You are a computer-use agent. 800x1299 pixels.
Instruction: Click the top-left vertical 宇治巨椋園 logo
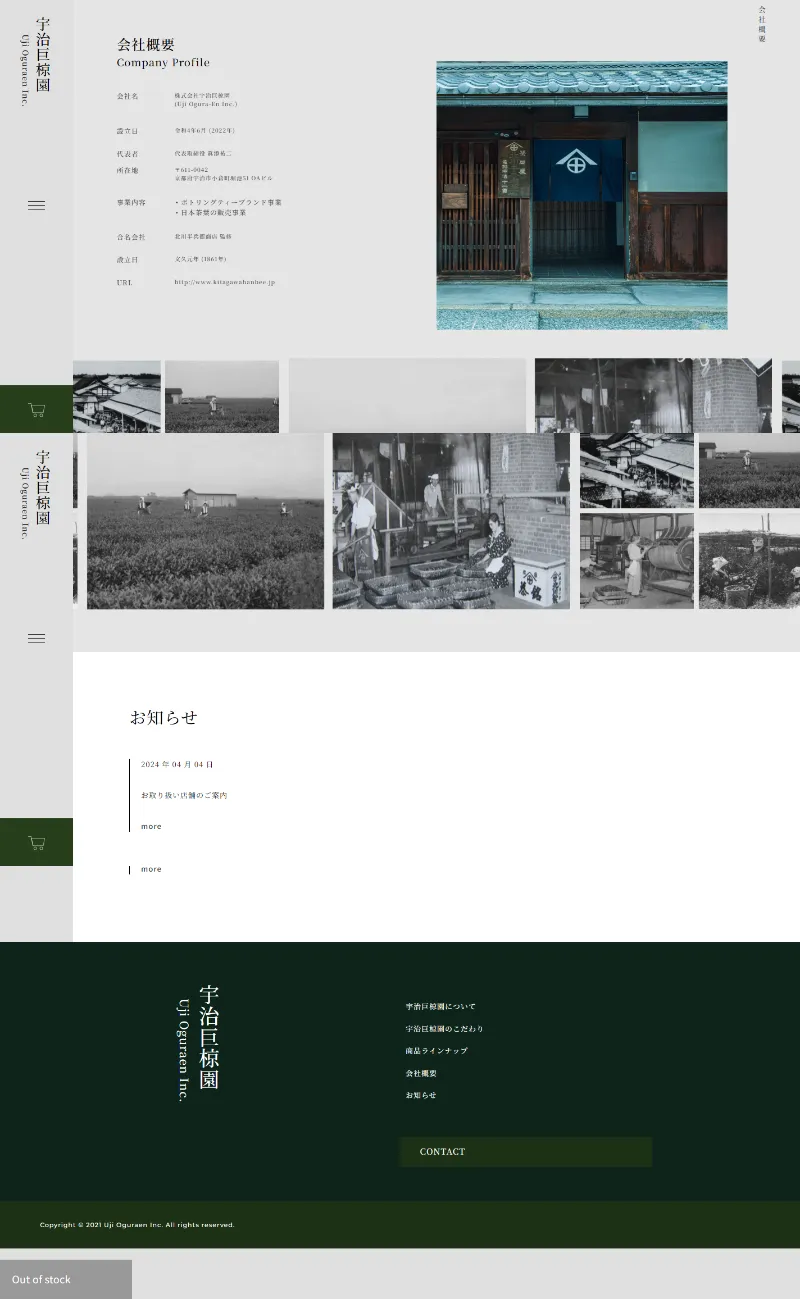click(36, 60)
